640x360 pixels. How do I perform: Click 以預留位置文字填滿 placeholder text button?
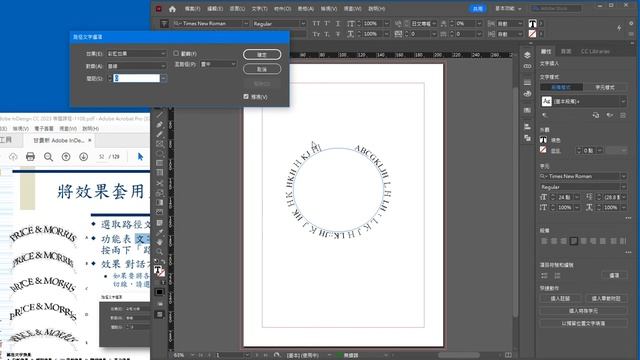583,323
